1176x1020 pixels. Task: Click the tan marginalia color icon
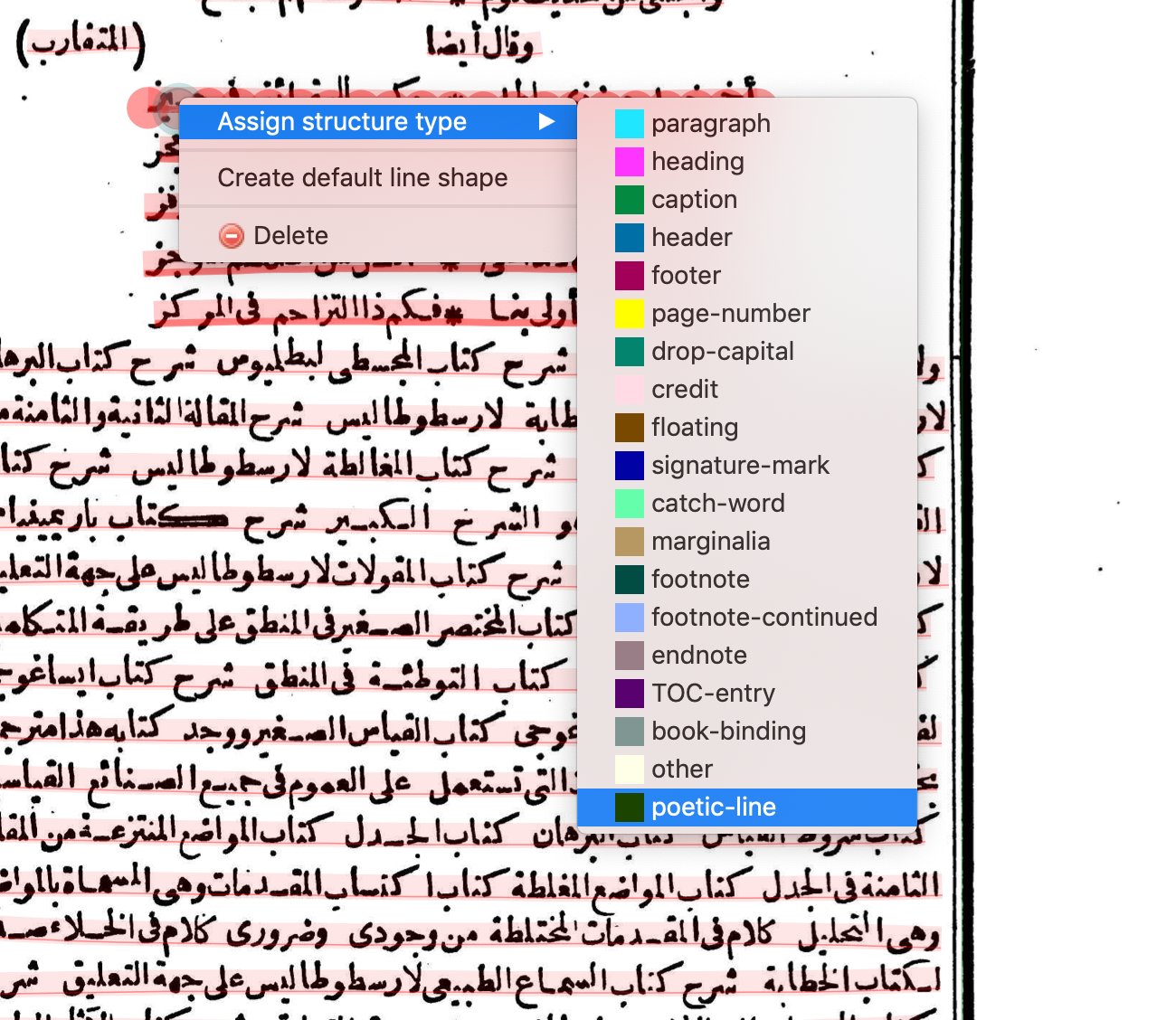click(629, 542)
